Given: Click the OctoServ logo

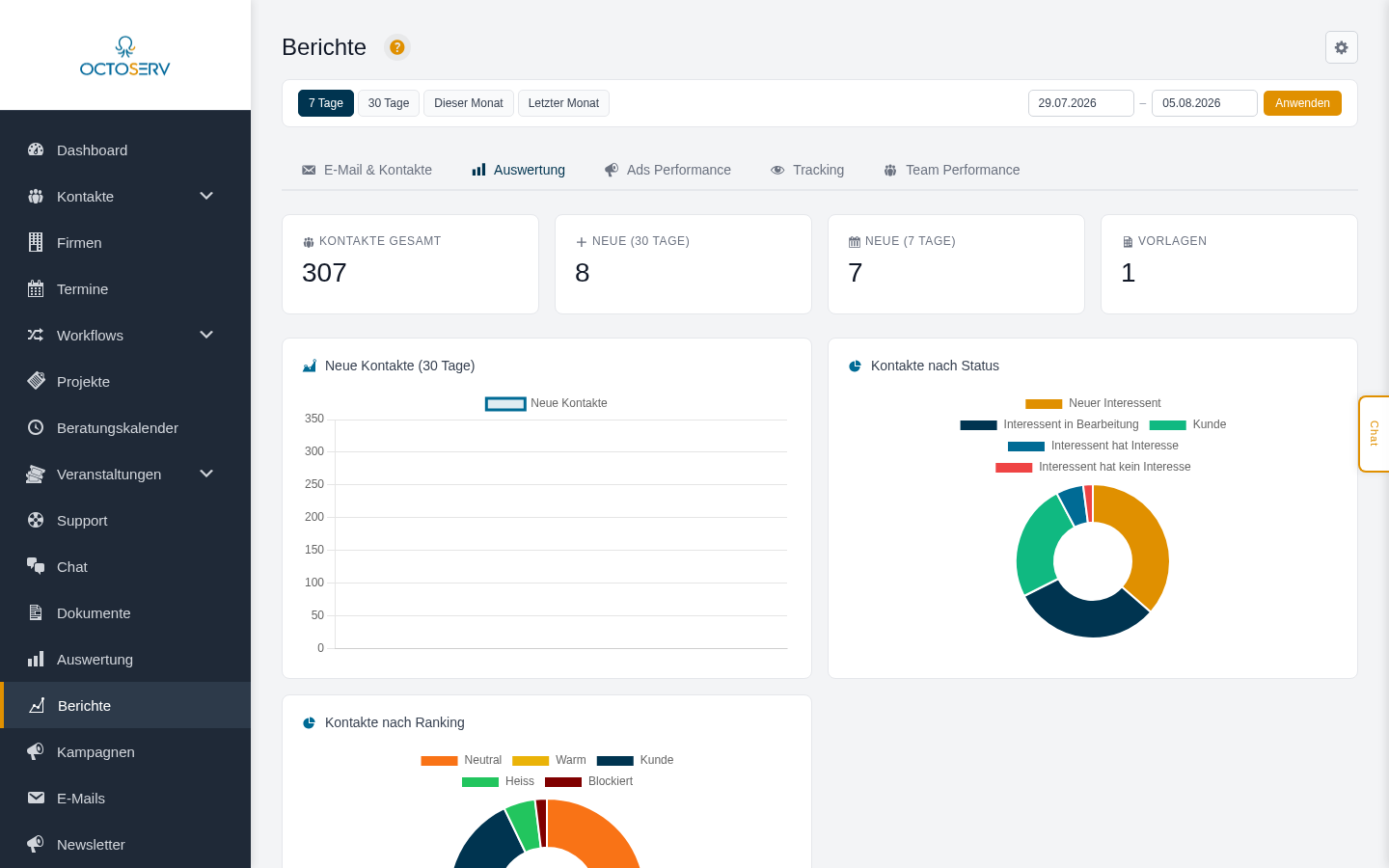Looking at the screenshot, I should coord(125,56).
